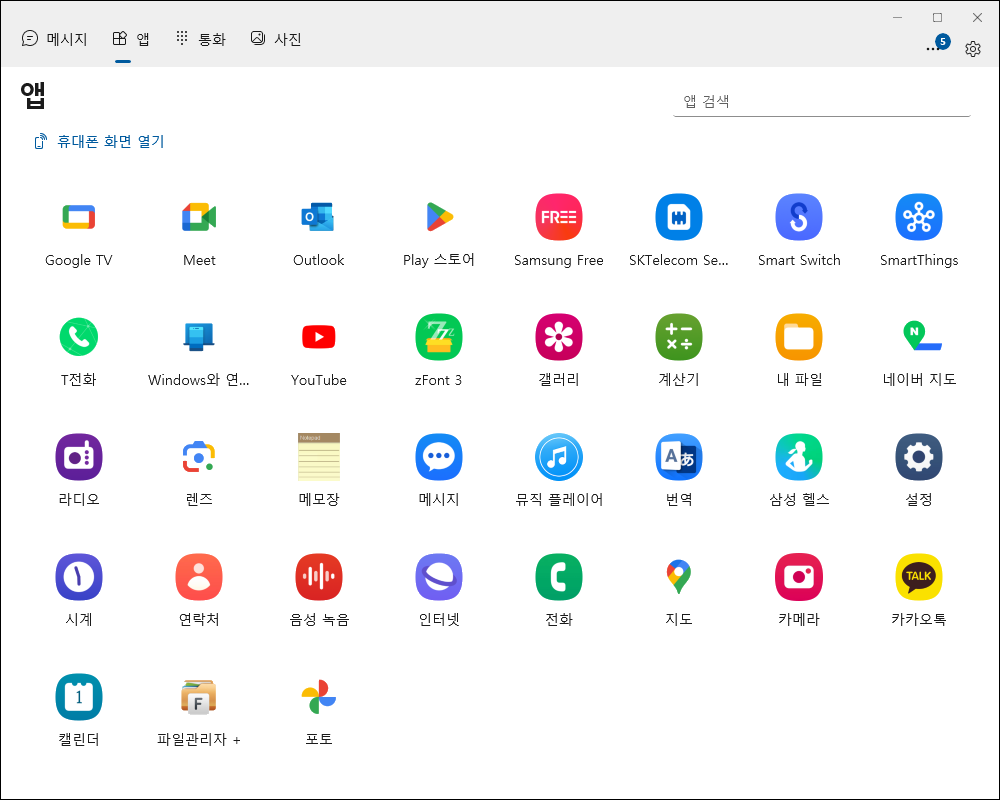Viewport: 1000px width, 800px height.
Task: Close the window
Action: click(977, 18)
